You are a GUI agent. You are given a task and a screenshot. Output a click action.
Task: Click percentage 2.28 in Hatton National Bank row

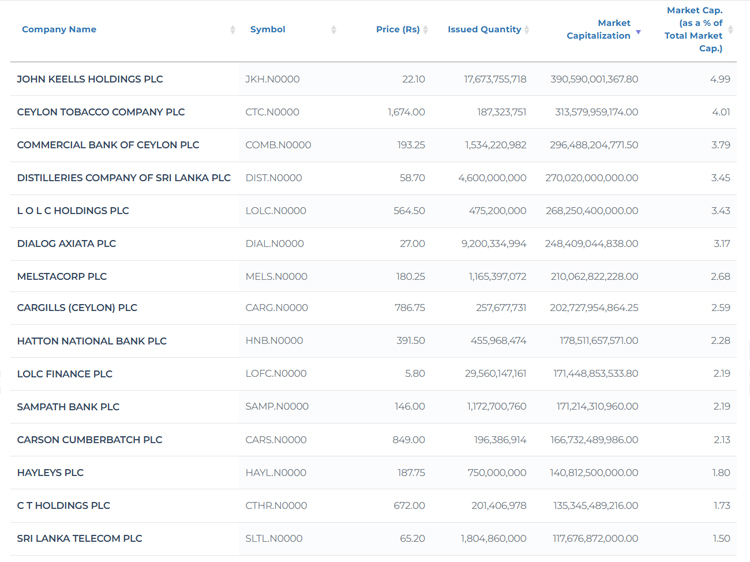pyautogui.click(x=720, y=341)
